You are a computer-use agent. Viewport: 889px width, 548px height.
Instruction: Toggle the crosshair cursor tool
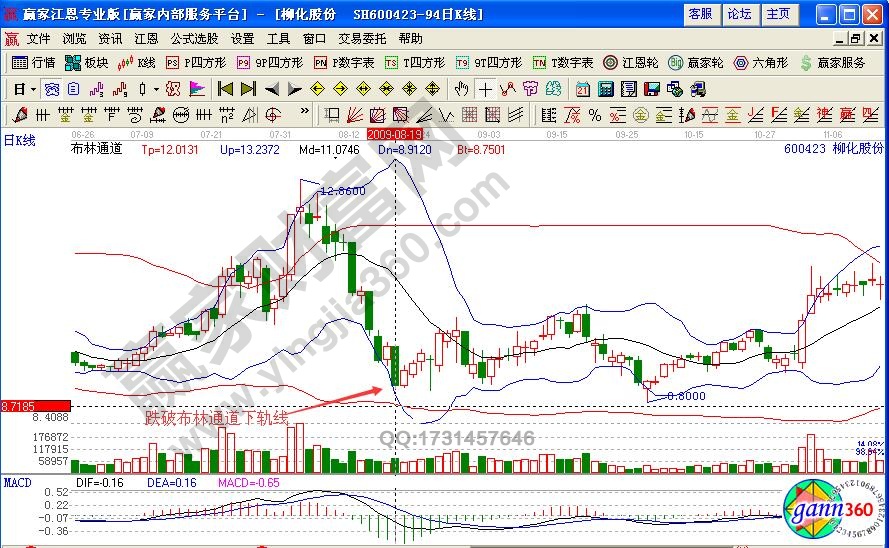[486, 88]
